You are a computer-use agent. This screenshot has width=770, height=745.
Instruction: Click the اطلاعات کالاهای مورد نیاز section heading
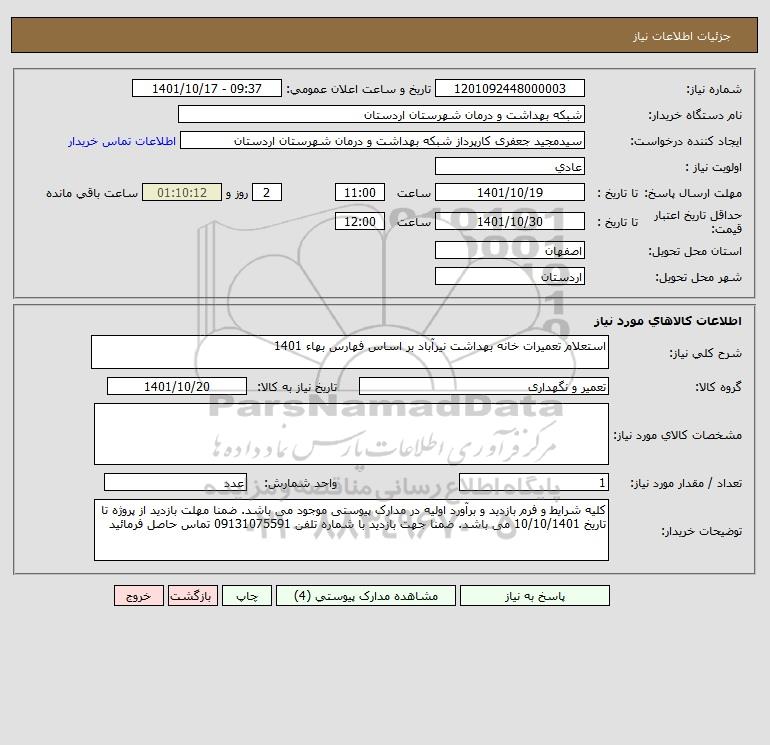[668, 321]
